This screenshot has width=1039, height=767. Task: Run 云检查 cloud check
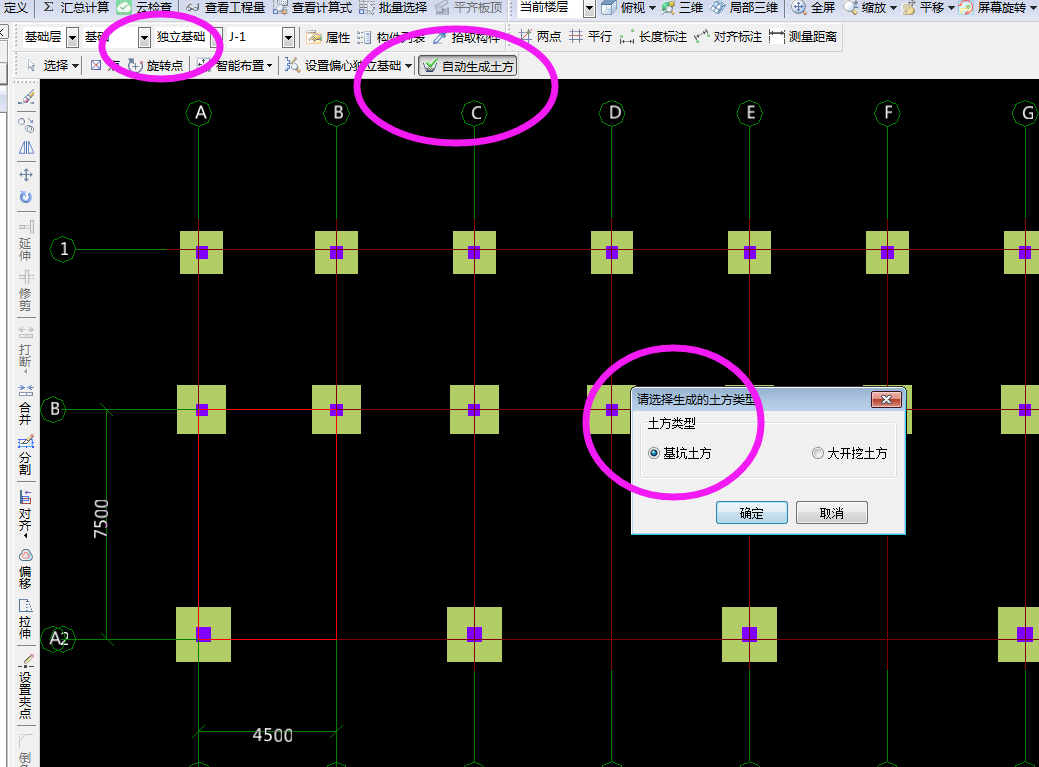coord(144,7)
